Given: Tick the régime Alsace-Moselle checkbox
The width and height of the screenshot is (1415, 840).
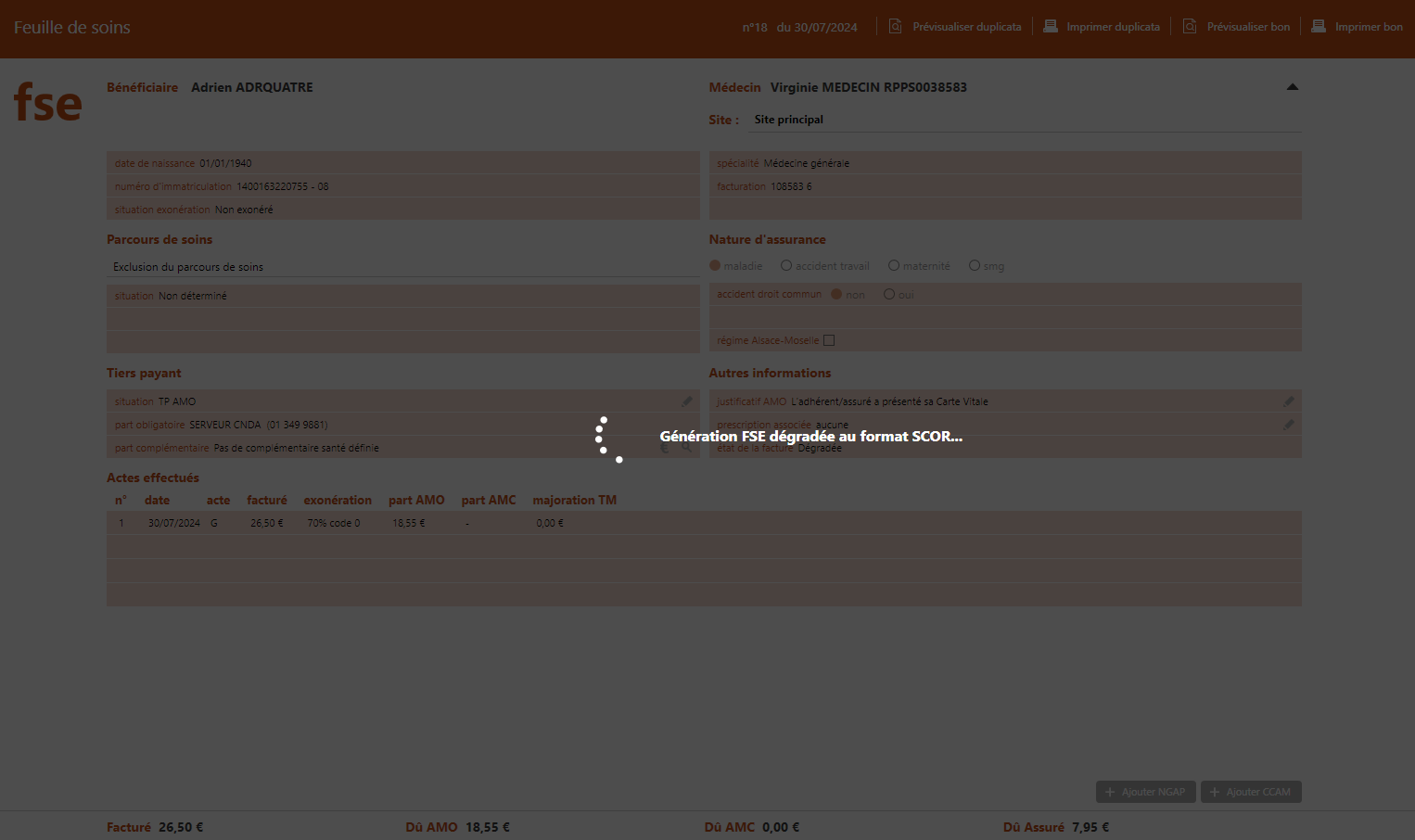Looking at the screenshot, I should (829, 340).
